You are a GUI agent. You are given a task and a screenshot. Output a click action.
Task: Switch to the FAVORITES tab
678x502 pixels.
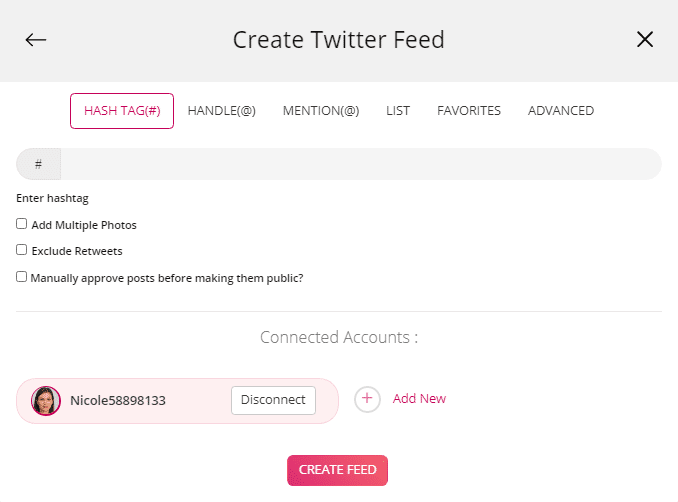(x=469, y=111)
